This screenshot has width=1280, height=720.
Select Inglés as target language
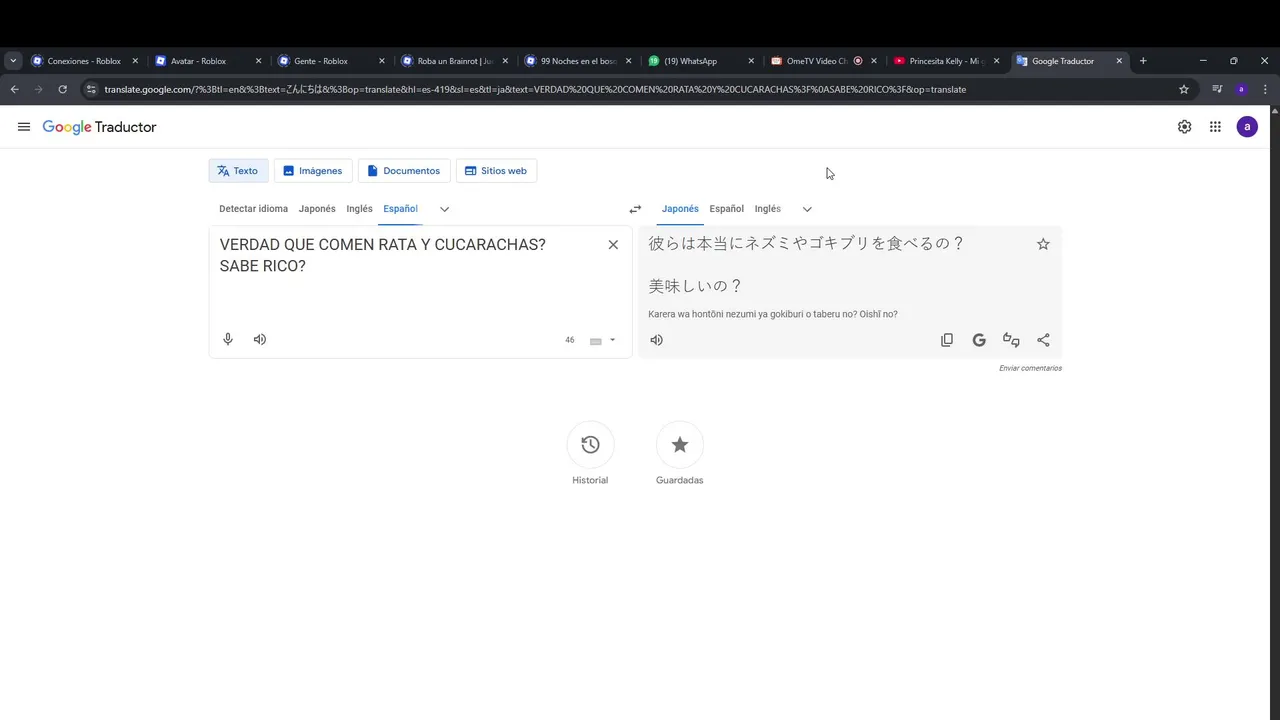[x=767, y=209]
